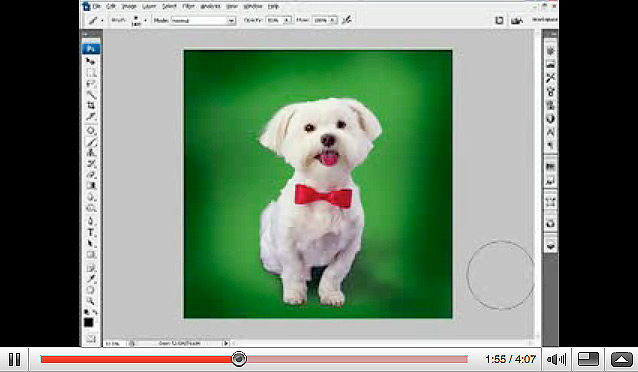The width and height of the screenshot is (638, 372).
Task: Mute the video volume
Action: pyautogui.click(x=556, y=359)
